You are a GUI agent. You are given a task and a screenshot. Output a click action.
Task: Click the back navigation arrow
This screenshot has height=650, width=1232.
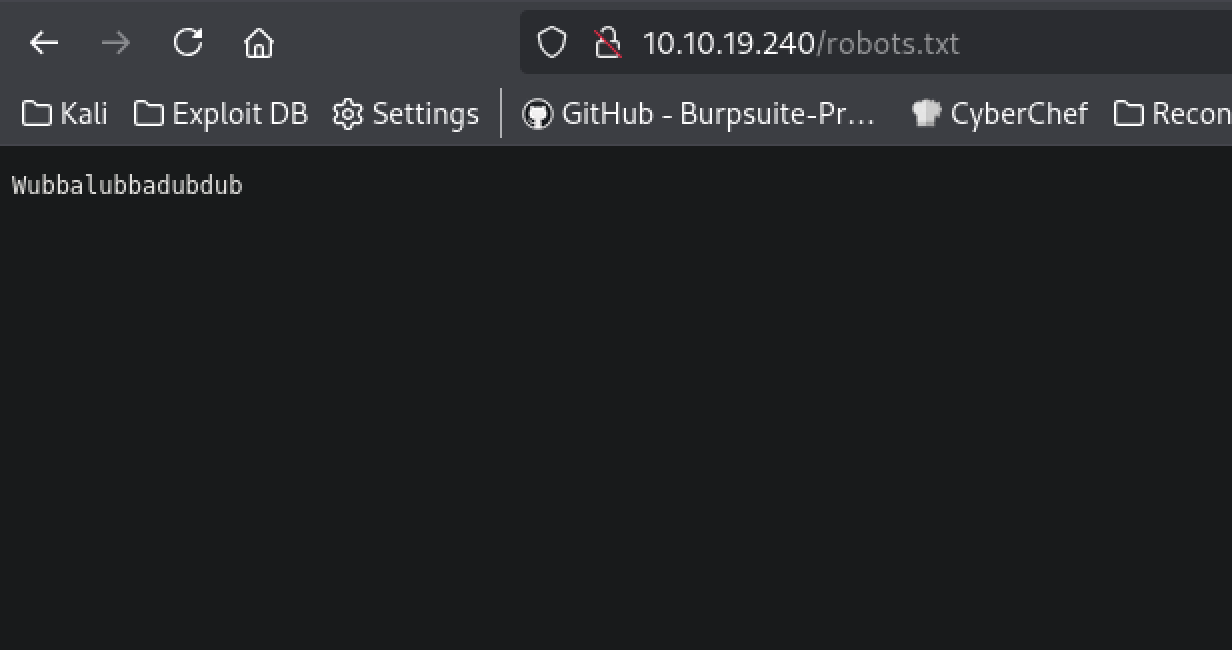[x=42, y=43]
